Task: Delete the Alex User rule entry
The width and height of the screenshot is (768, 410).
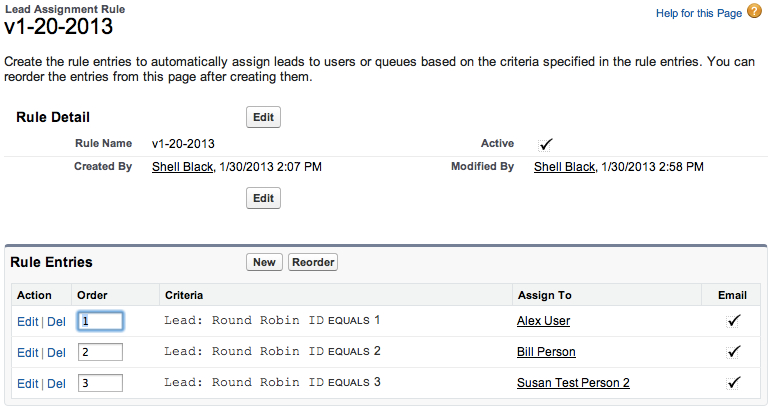Action: 56,322
